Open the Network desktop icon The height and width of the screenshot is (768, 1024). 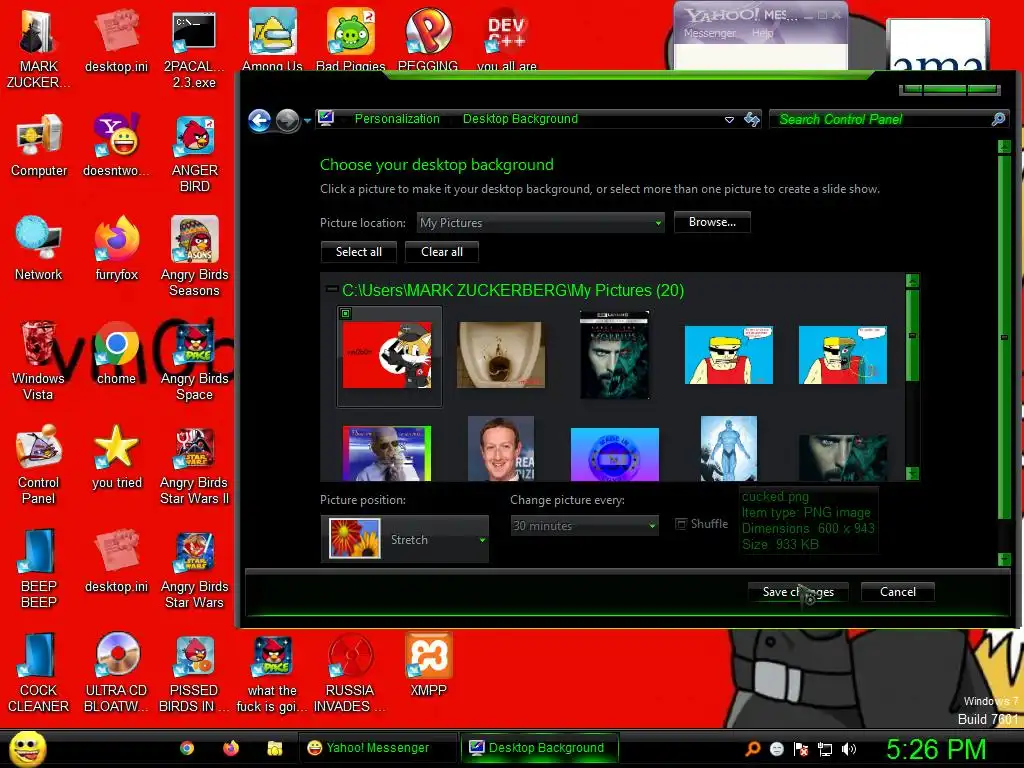39,248
